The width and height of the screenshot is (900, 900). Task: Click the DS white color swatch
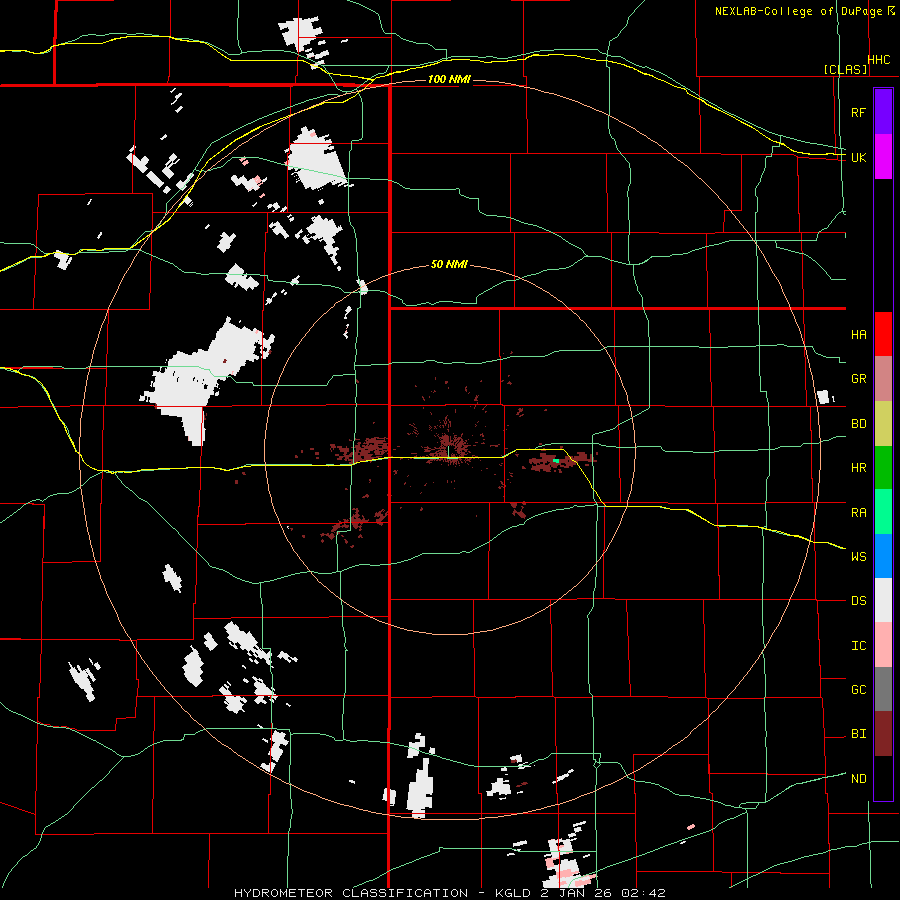click(x=883, y=600)
